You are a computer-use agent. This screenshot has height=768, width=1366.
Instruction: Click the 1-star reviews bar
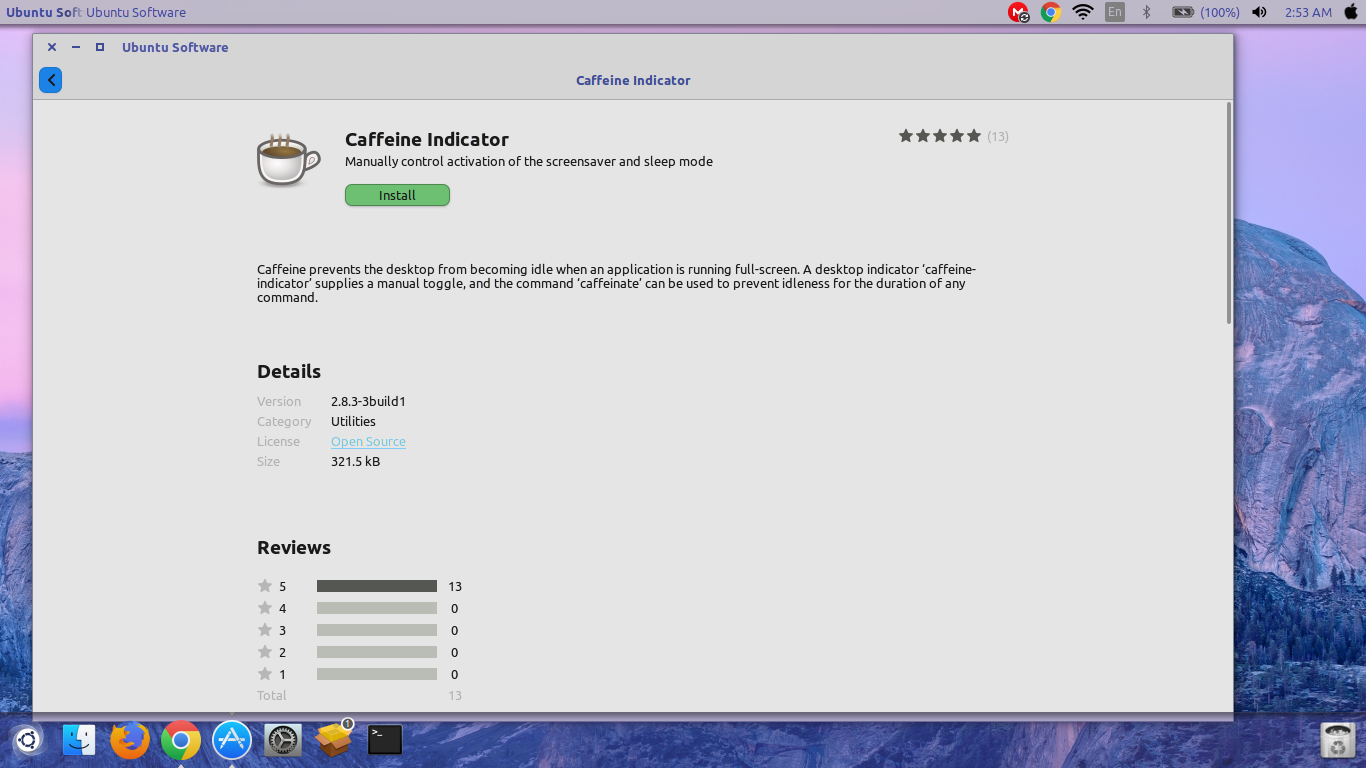click(x=377, y=674)
